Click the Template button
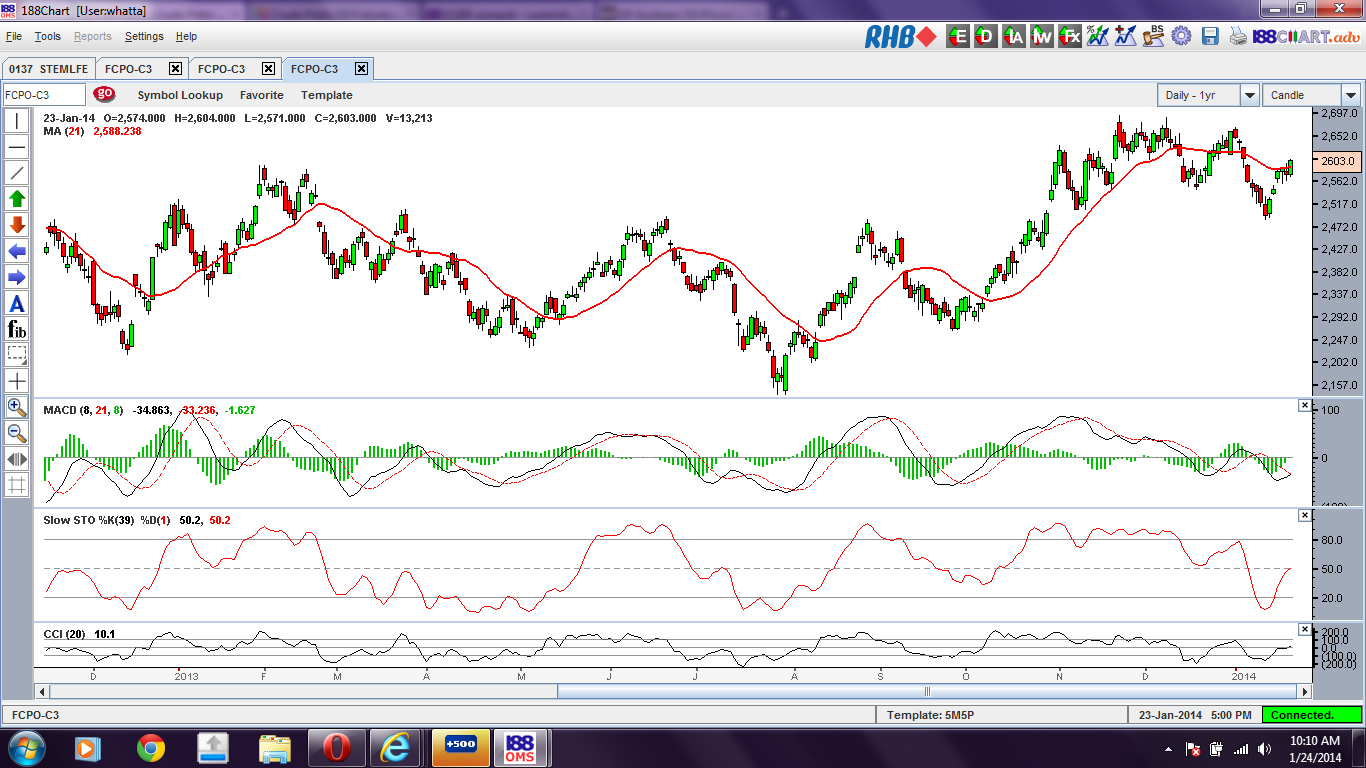Viewport: 1366px width, 768px height. 327,95
